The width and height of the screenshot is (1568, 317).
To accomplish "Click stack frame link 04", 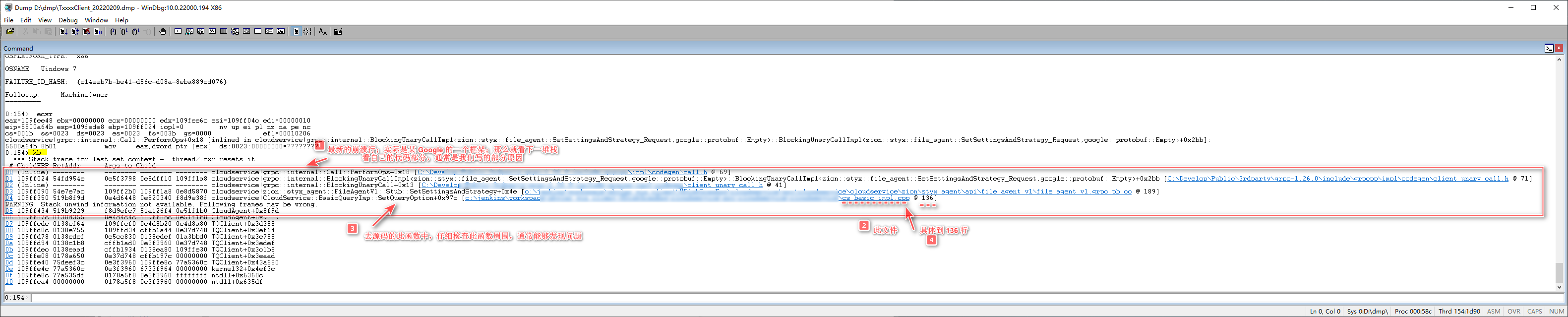I will click(8, 198).
